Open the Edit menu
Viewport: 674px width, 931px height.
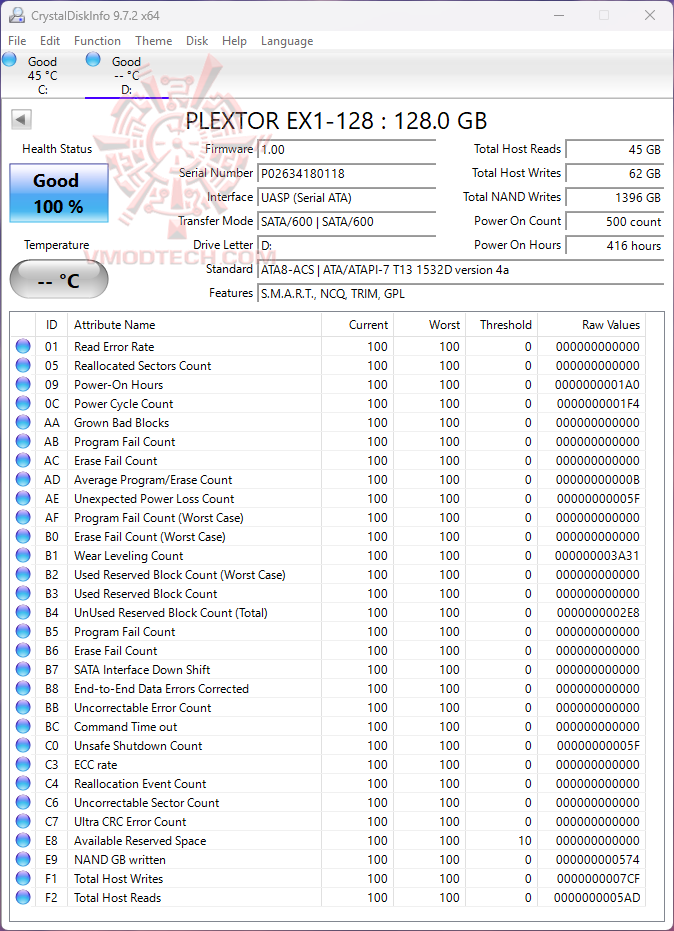coord(50,40)
